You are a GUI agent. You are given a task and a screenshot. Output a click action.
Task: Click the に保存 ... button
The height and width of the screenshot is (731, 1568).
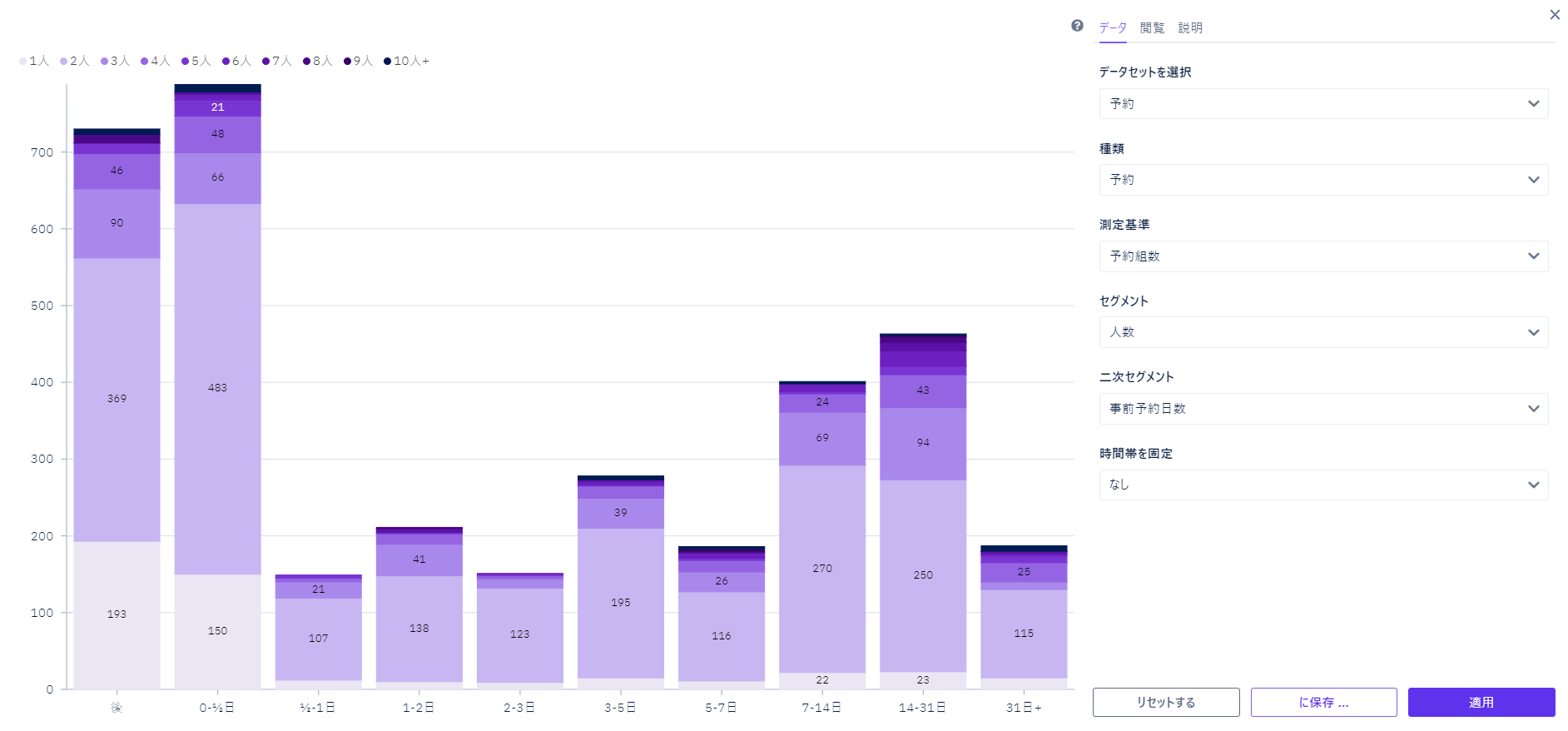(1323, 702)
